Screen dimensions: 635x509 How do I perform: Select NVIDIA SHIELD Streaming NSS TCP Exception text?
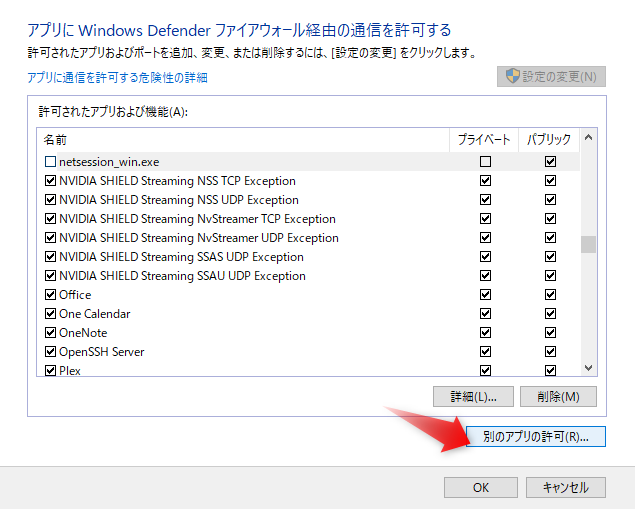[x=177, y=181]
